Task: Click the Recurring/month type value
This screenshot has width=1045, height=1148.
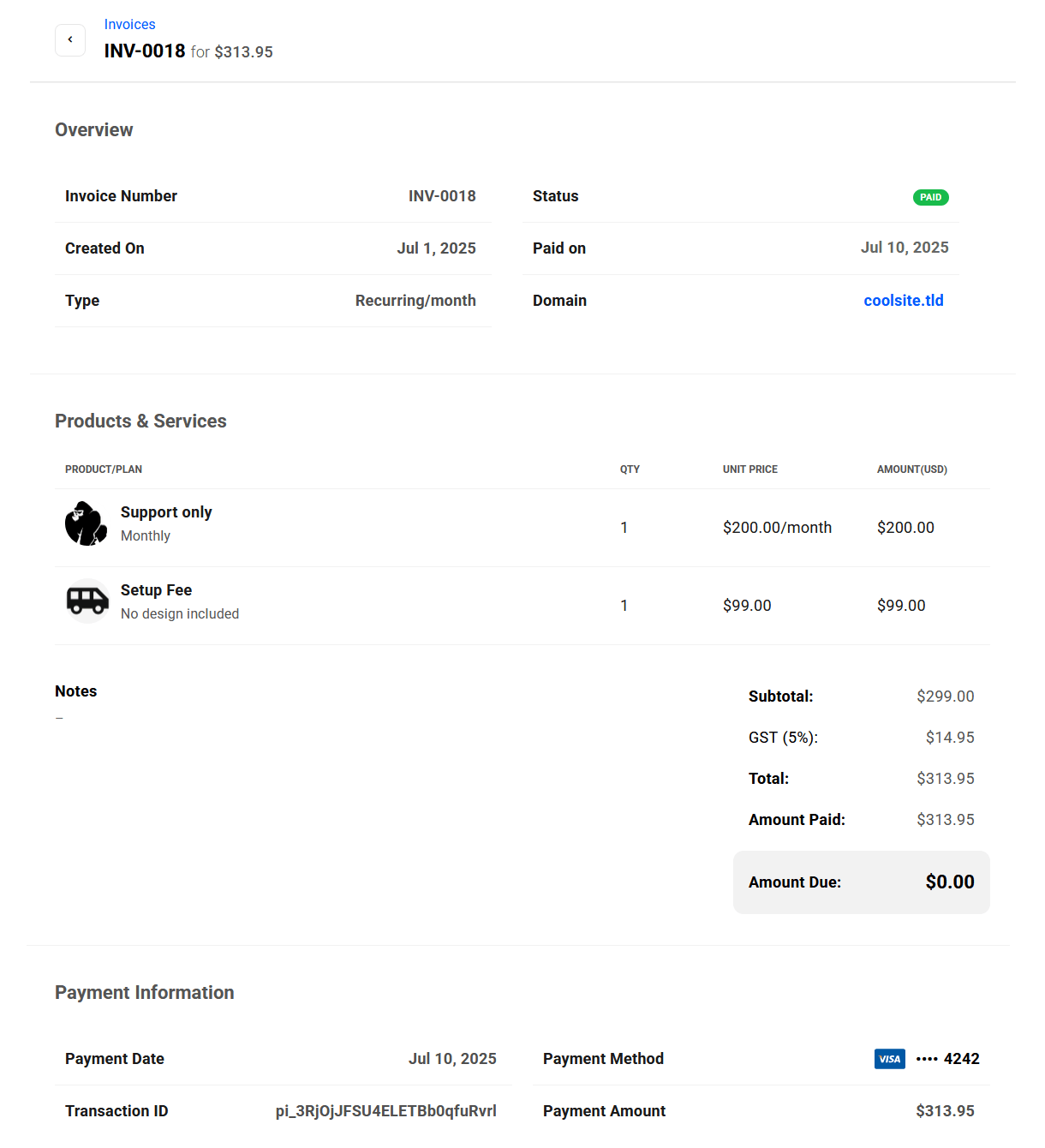Action: coord(415,301)
